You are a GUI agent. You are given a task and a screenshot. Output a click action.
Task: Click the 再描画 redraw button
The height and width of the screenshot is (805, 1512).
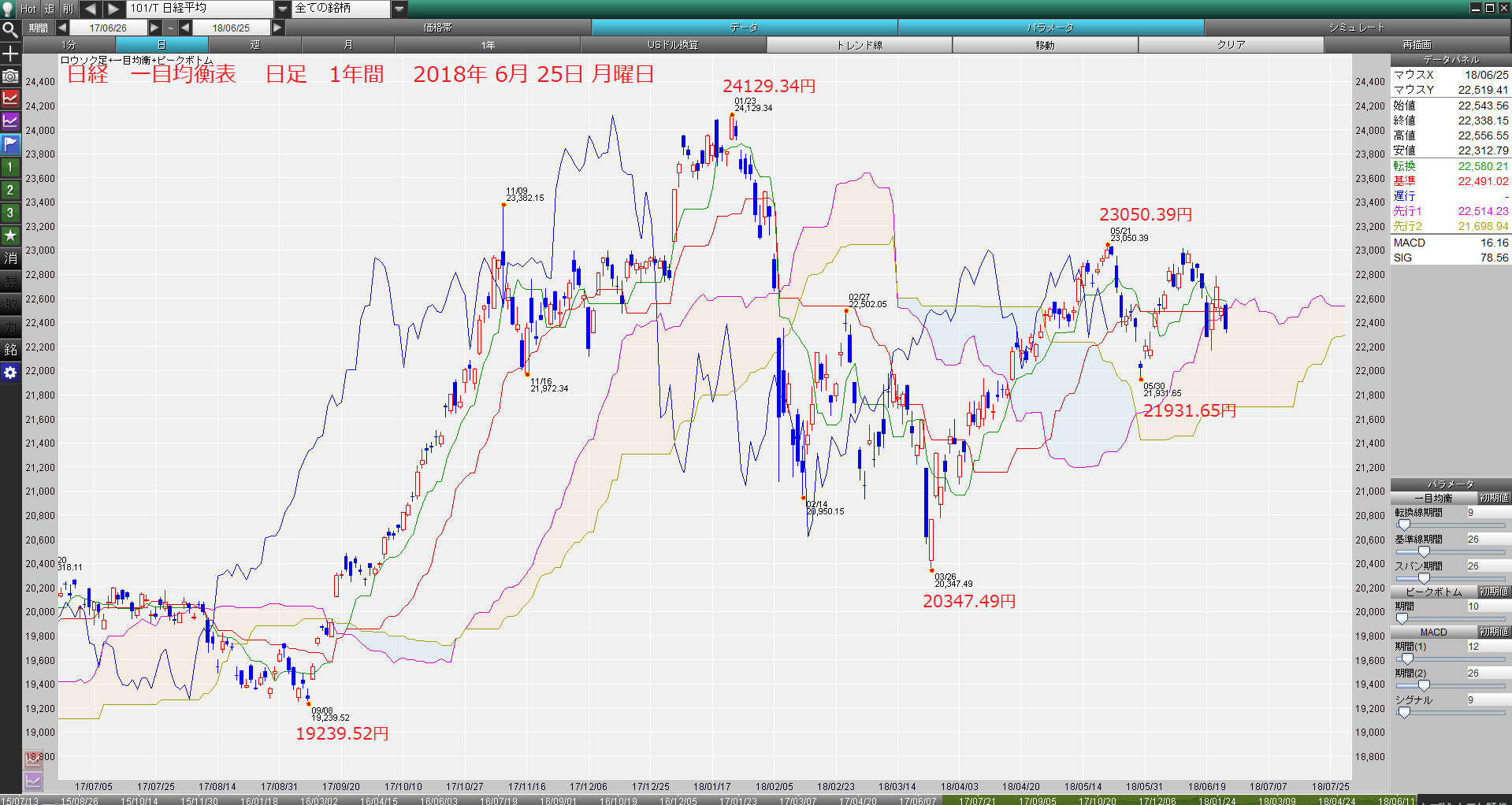click(x=1417, y=45)
